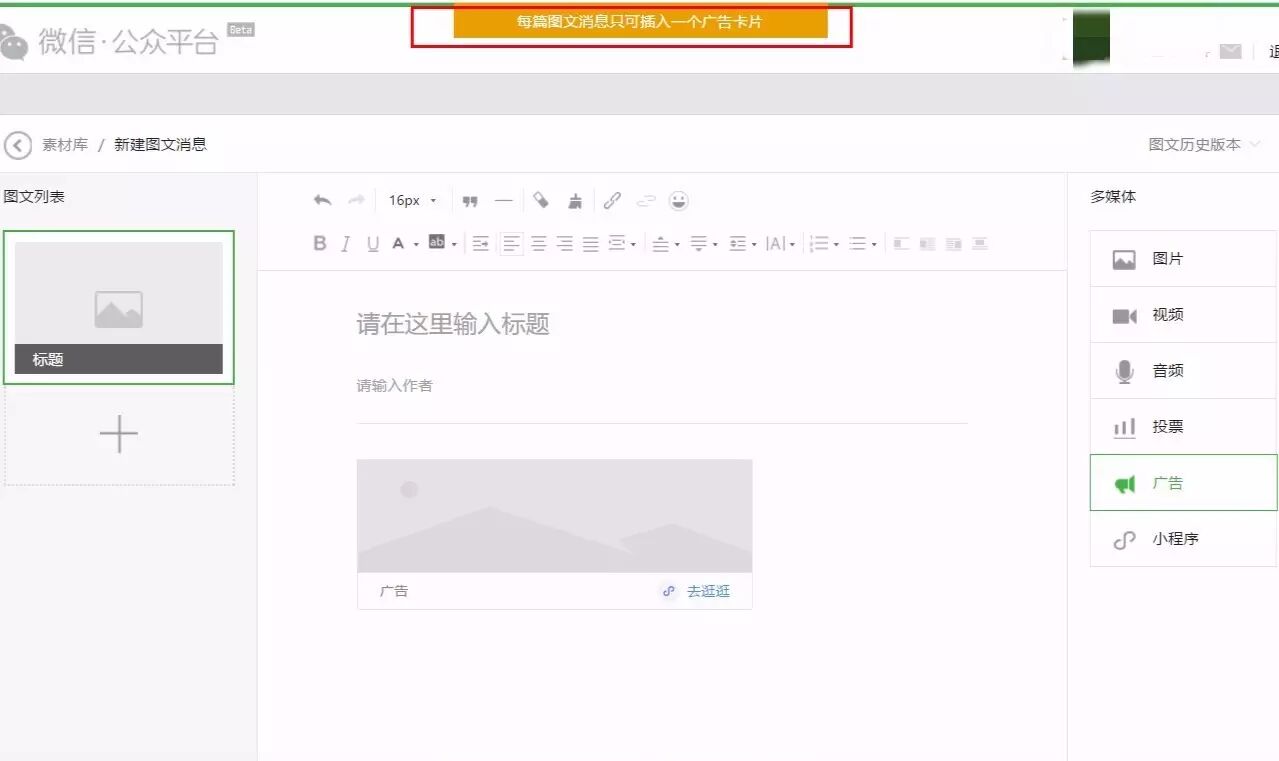The width and height of the screenshot is (1279, 761).
Task: Insert a hyperlink with the link icon
Action: [612, 201]
